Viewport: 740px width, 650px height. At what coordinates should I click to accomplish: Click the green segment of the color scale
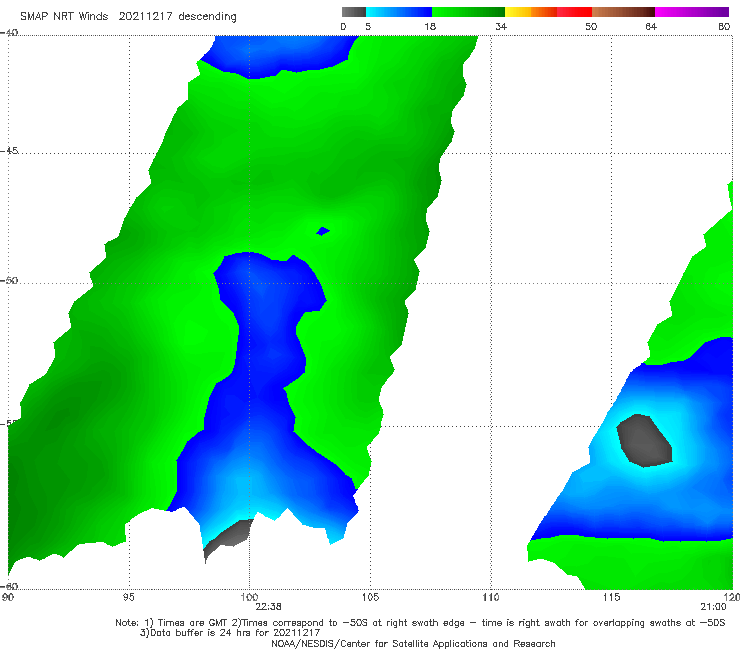pyautogui.click(x=468, y=12)
